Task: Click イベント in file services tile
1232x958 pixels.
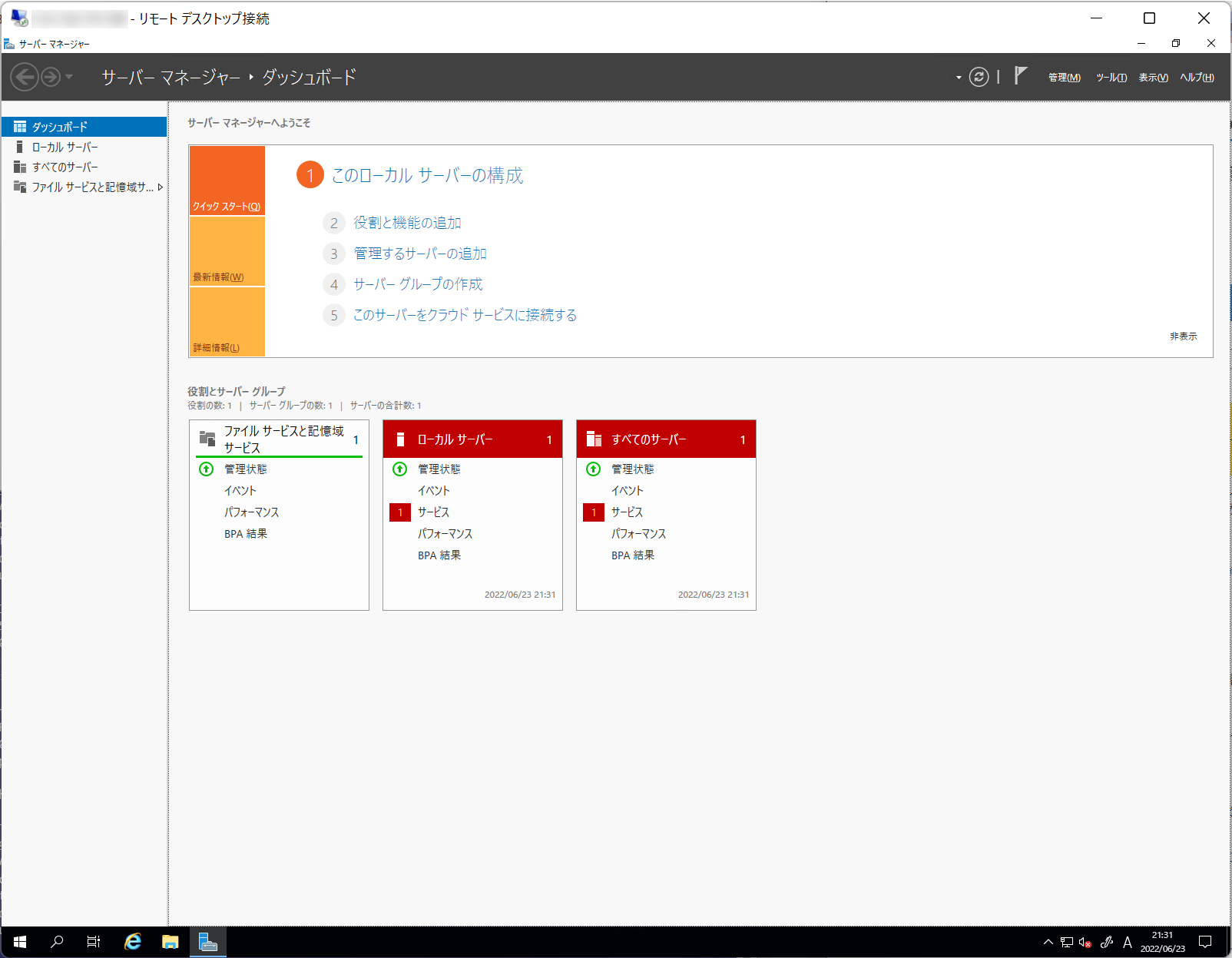Action: click(x=240, y=491)
